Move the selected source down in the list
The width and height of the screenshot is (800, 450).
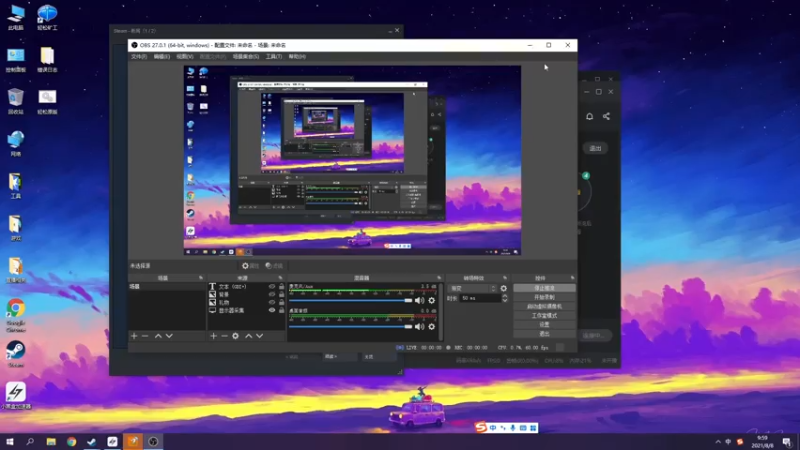[x=260, y=336]
